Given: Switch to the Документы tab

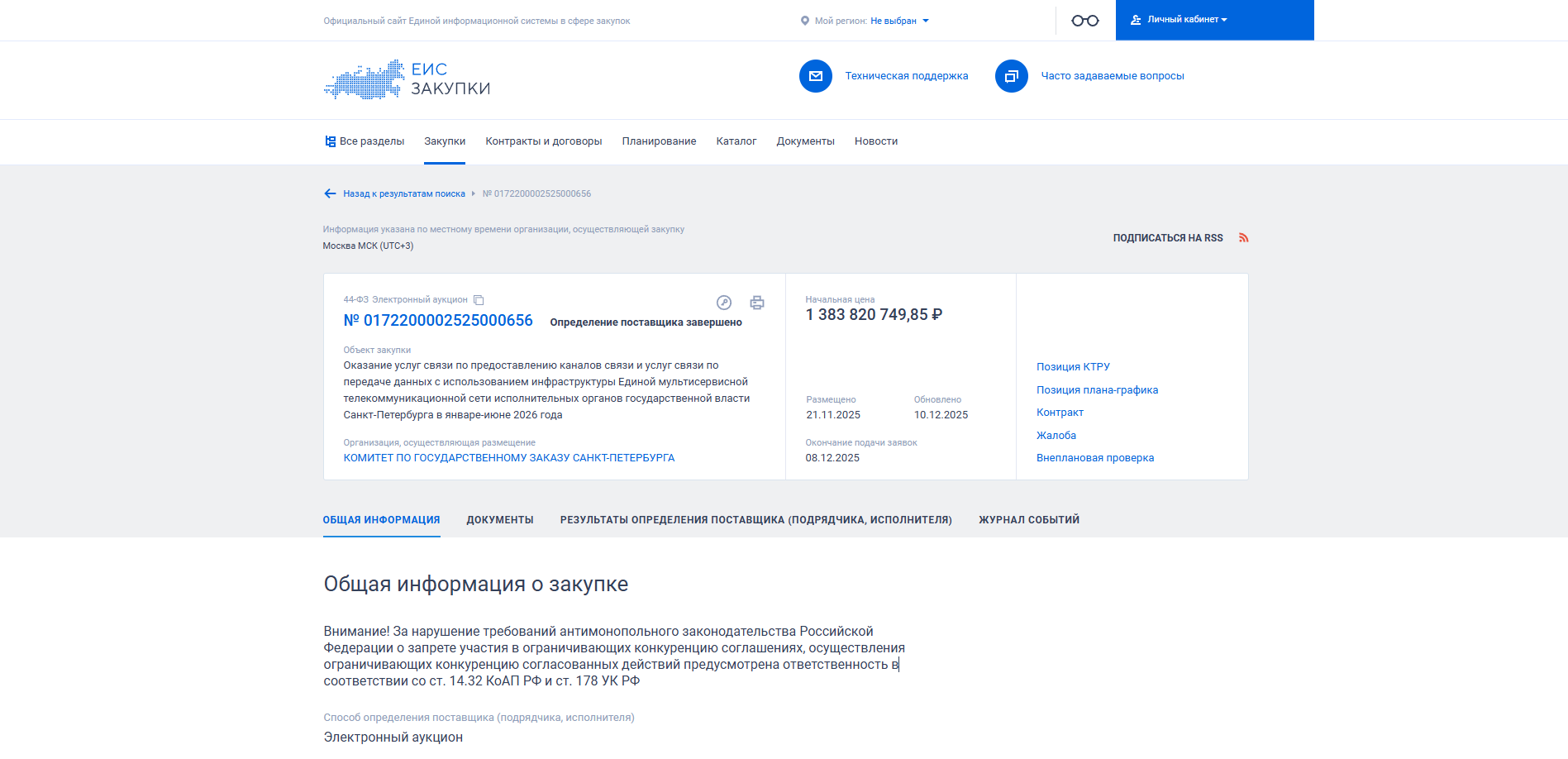Looking at the screenshot, I should pos(499,520).
